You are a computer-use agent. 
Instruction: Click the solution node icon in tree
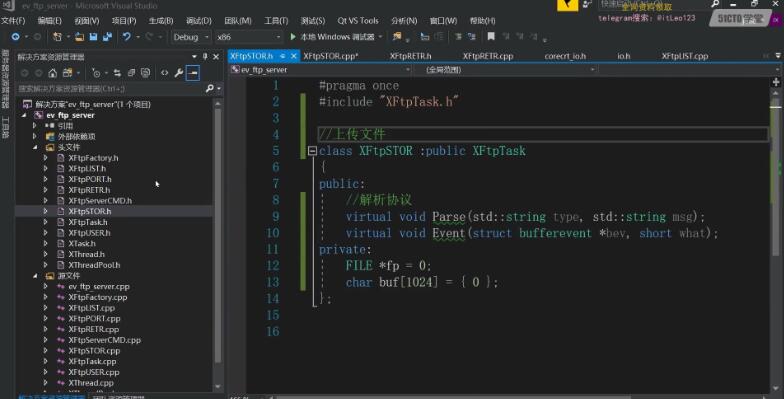[x=28, y=104]
